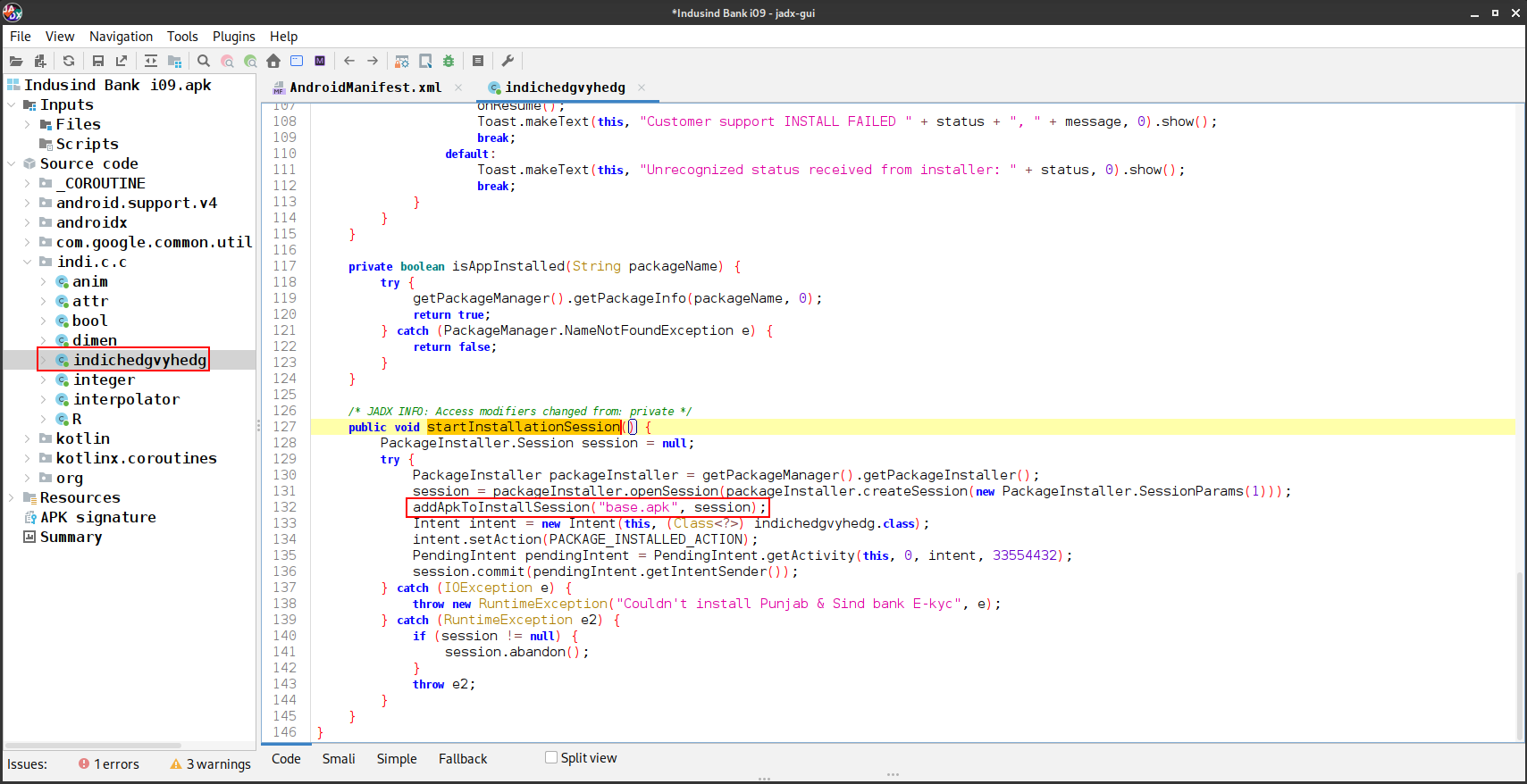The height and width of the screenshot is (784, 1527).
Task: Select the attr class in tree
Action: click(90, 301)
